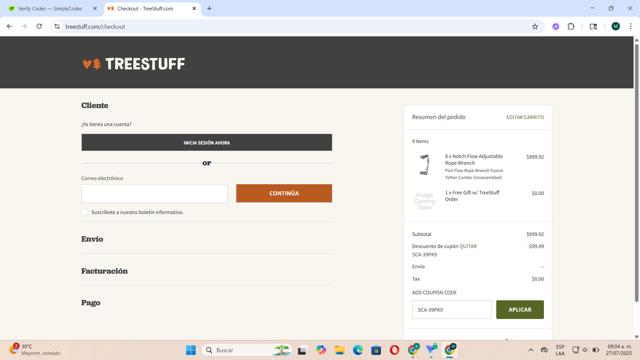Switch to the Verify Codes SimplyCodes tab
Screen dimensions: 640x360
pos(49,8)
